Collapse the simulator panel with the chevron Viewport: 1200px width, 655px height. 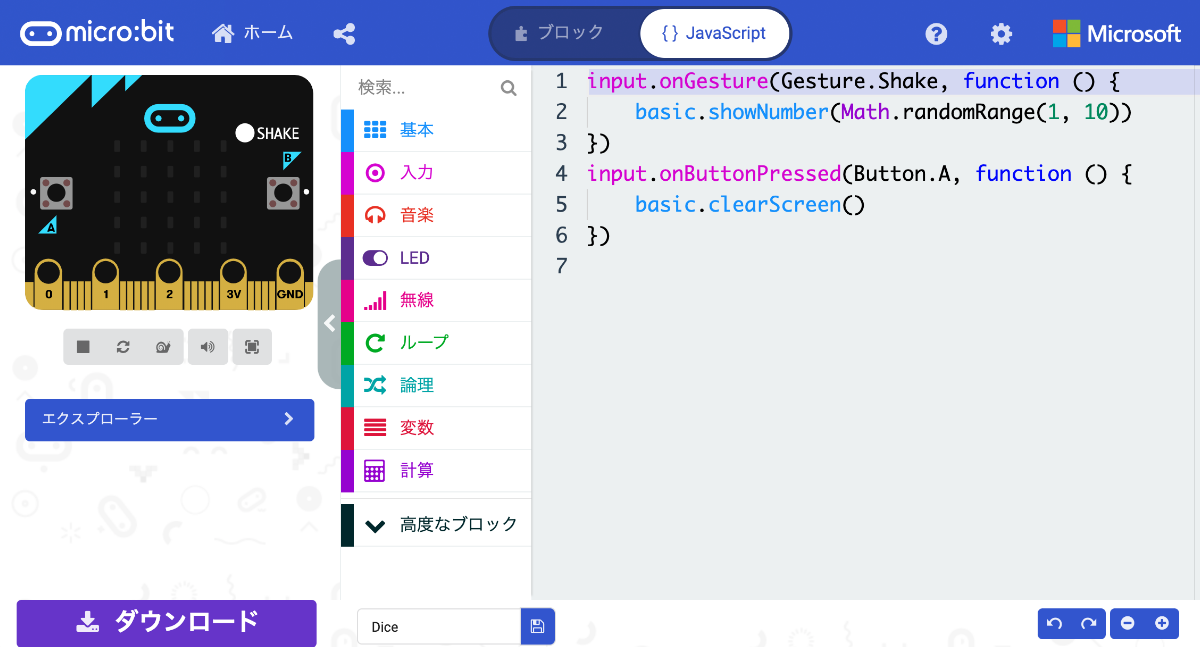[x=330, y=322]
